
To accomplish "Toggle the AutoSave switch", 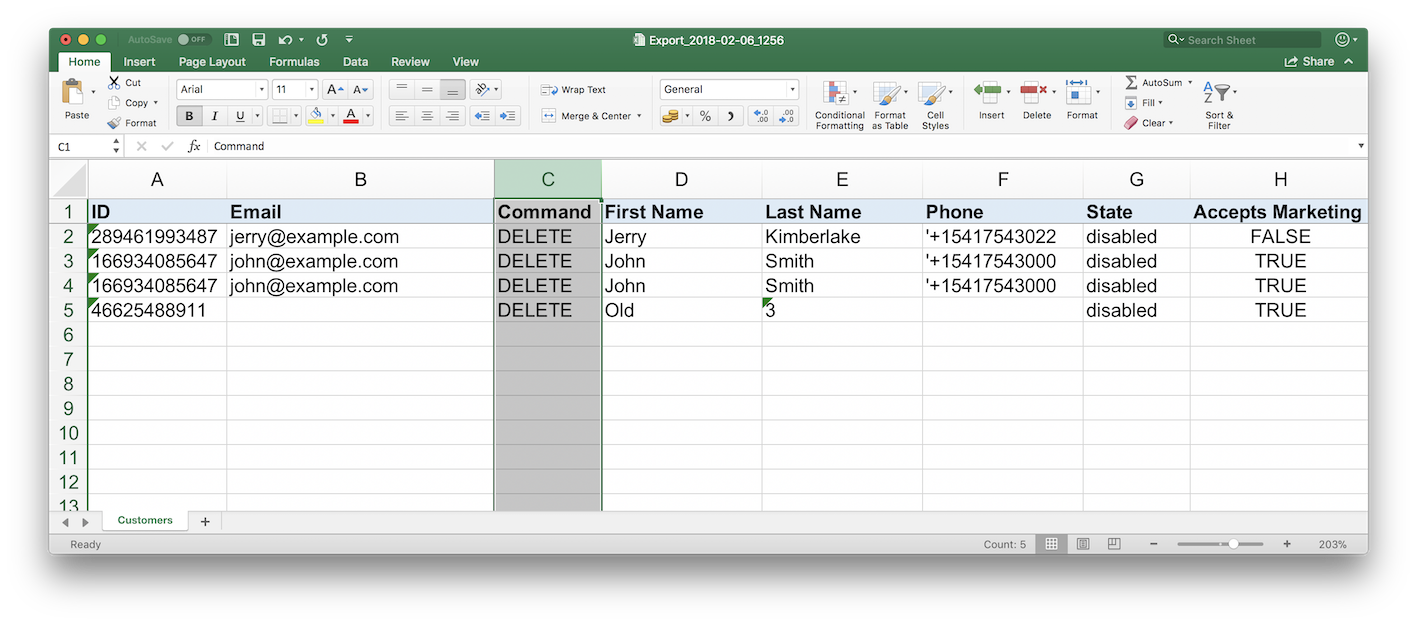I will (x=193, y=40).
